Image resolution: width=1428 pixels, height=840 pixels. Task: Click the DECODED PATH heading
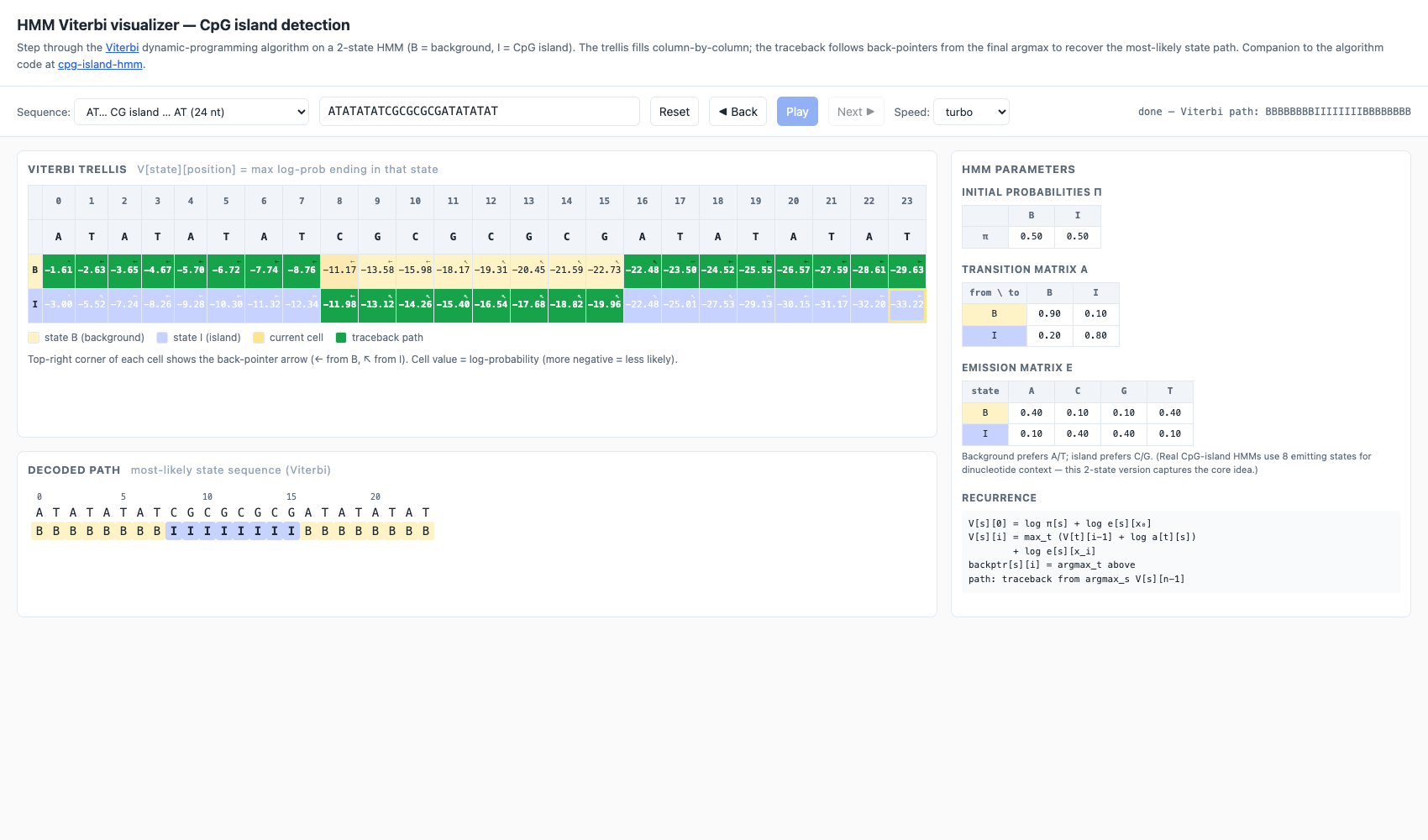click(74, 470)
